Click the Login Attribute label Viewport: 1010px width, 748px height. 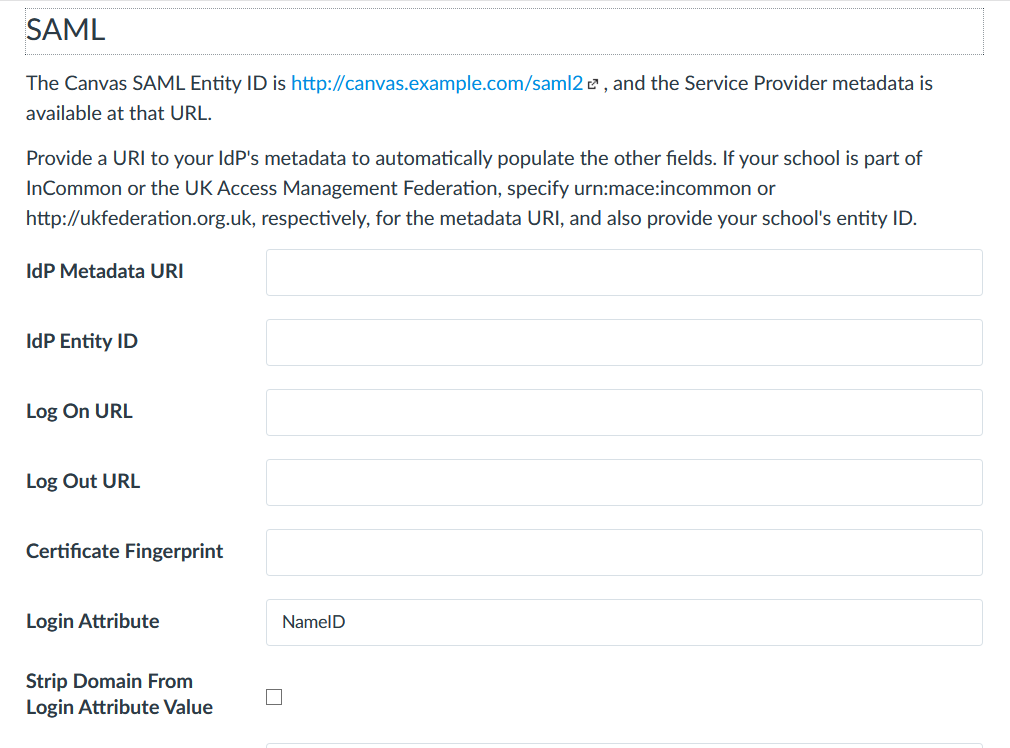coord(92,620)
